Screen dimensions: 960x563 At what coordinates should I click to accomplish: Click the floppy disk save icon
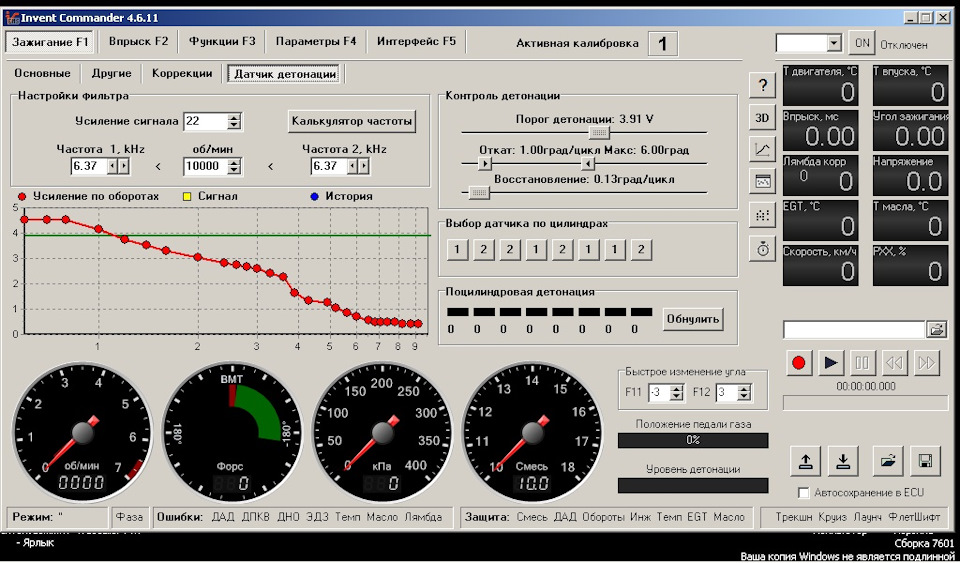point(926,461)
